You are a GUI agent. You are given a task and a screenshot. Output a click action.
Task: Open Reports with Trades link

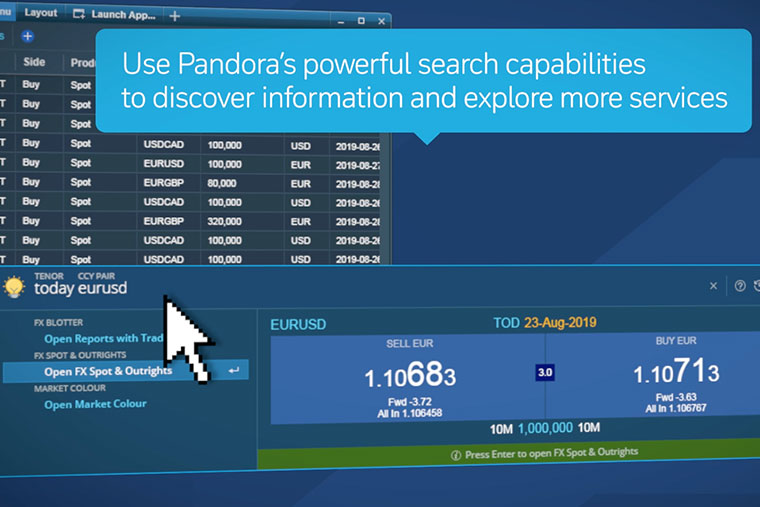coord(104,338)
